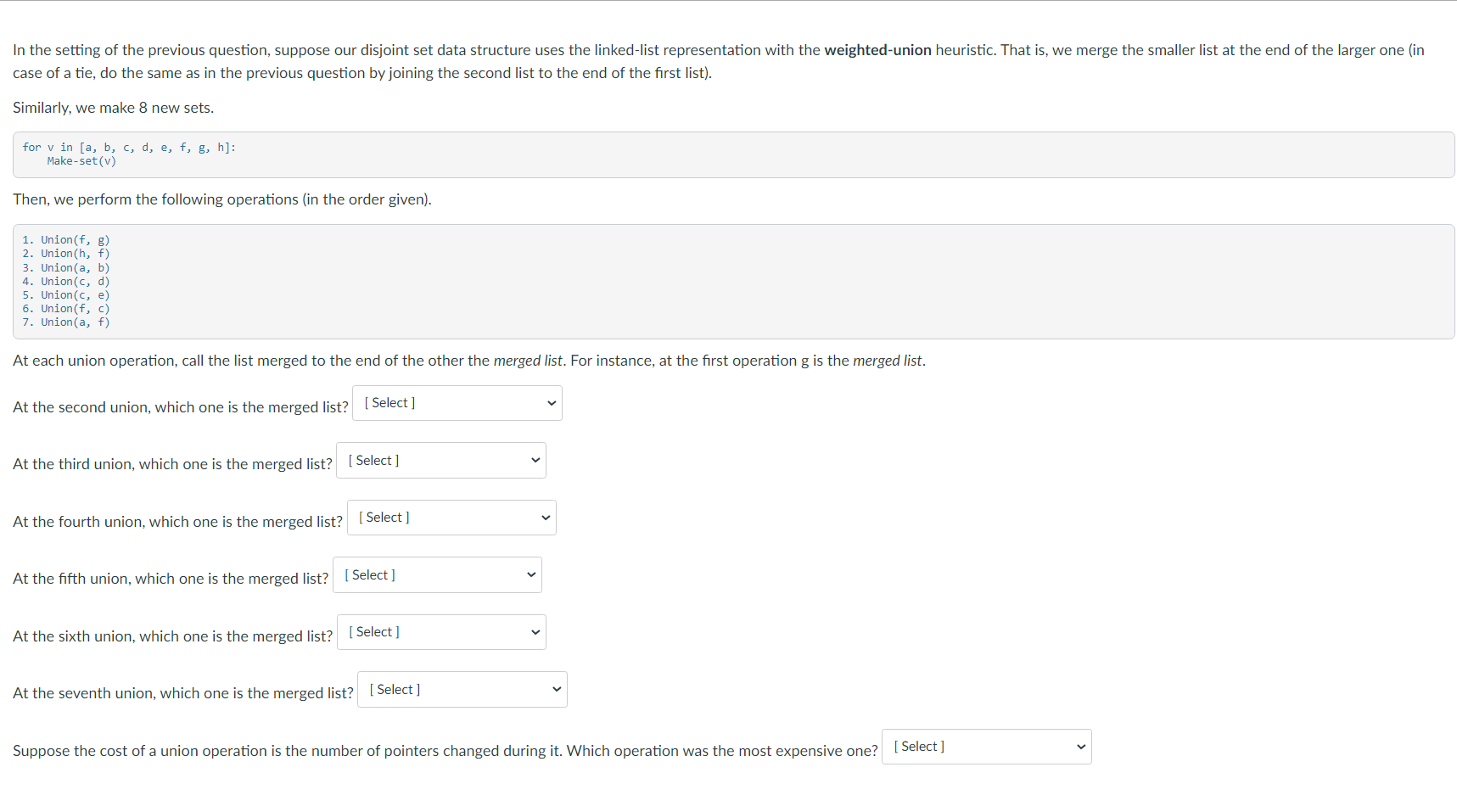Click the Make-set code block
This screenshot has height=812, width=1457.
coord(730,154)
